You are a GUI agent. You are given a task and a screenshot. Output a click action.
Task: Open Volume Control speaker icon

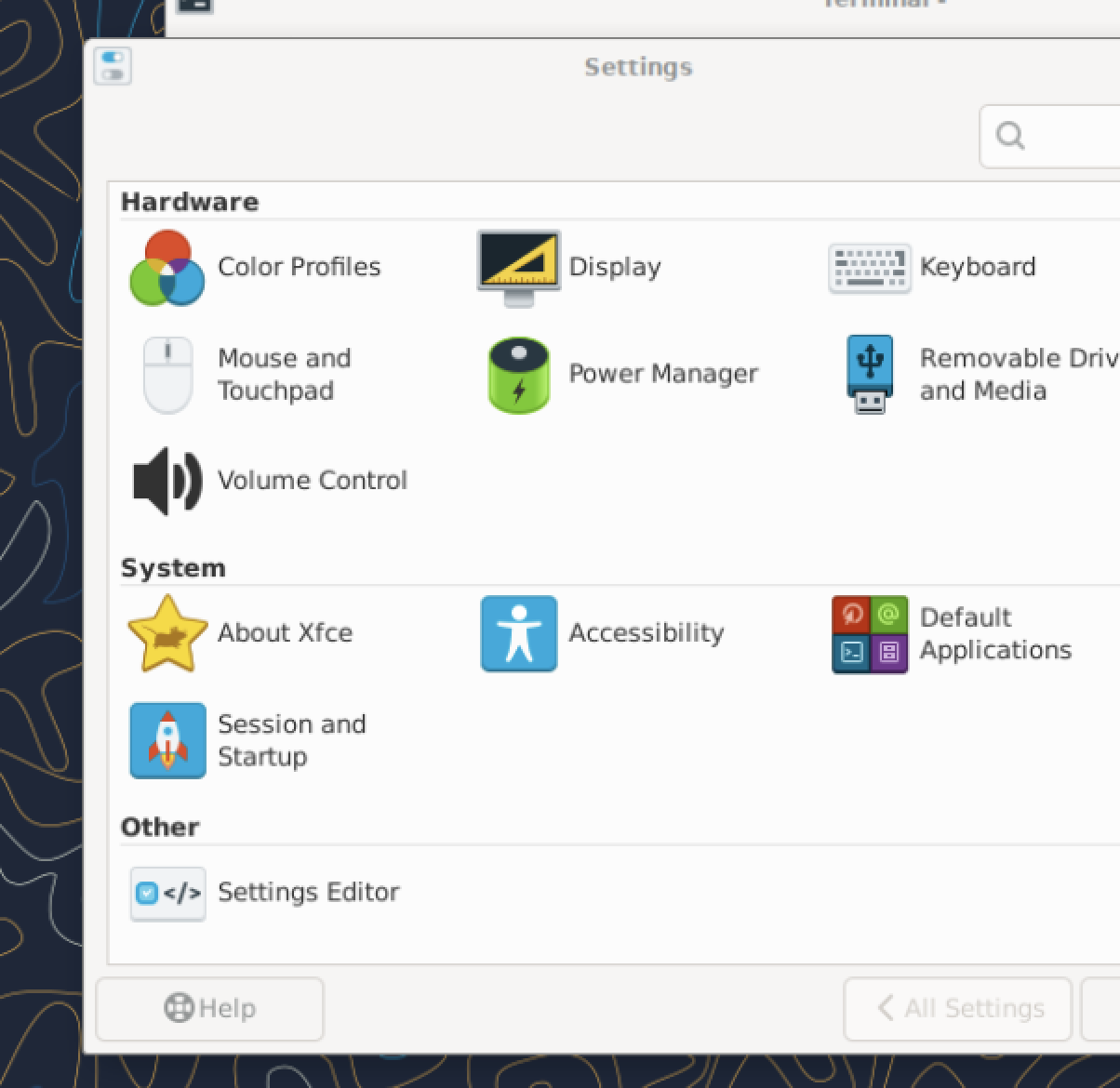tap(167, 481)
